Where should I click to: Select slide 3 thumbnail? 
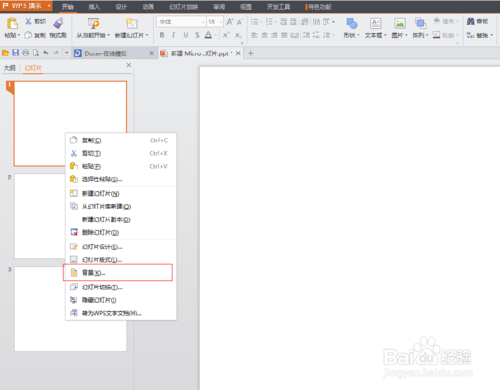(70, 308)
